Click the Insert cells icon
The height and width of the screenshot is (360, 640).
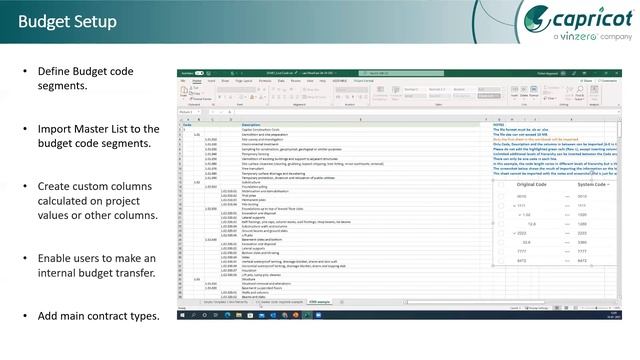pos(514,91)
